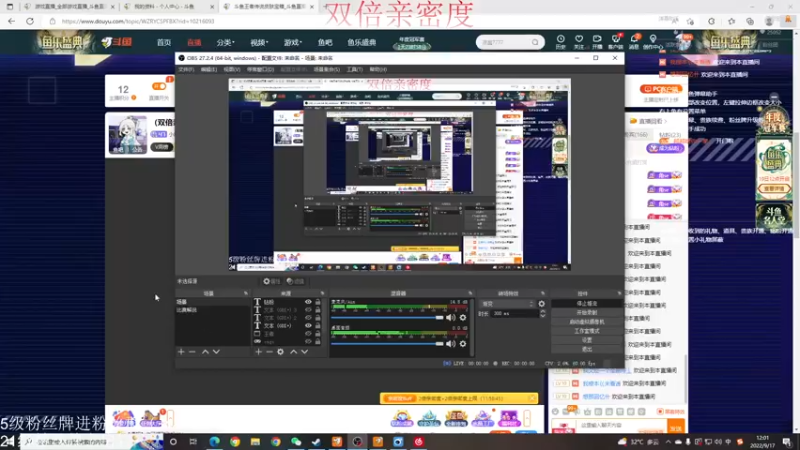
Task: Open WeChat from the taskbar
Action: click(296, 441)
